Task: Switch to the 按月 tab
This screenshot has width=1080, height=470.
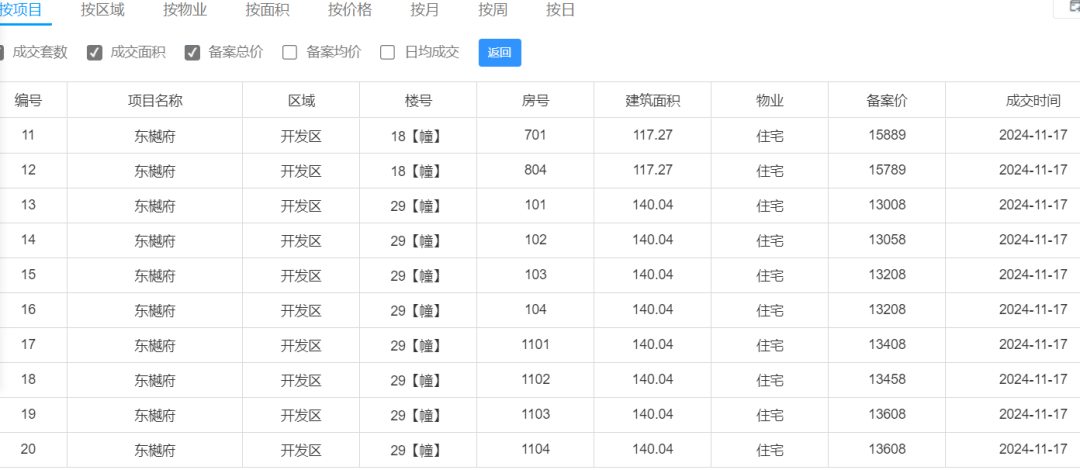Action: pos(424,10)
